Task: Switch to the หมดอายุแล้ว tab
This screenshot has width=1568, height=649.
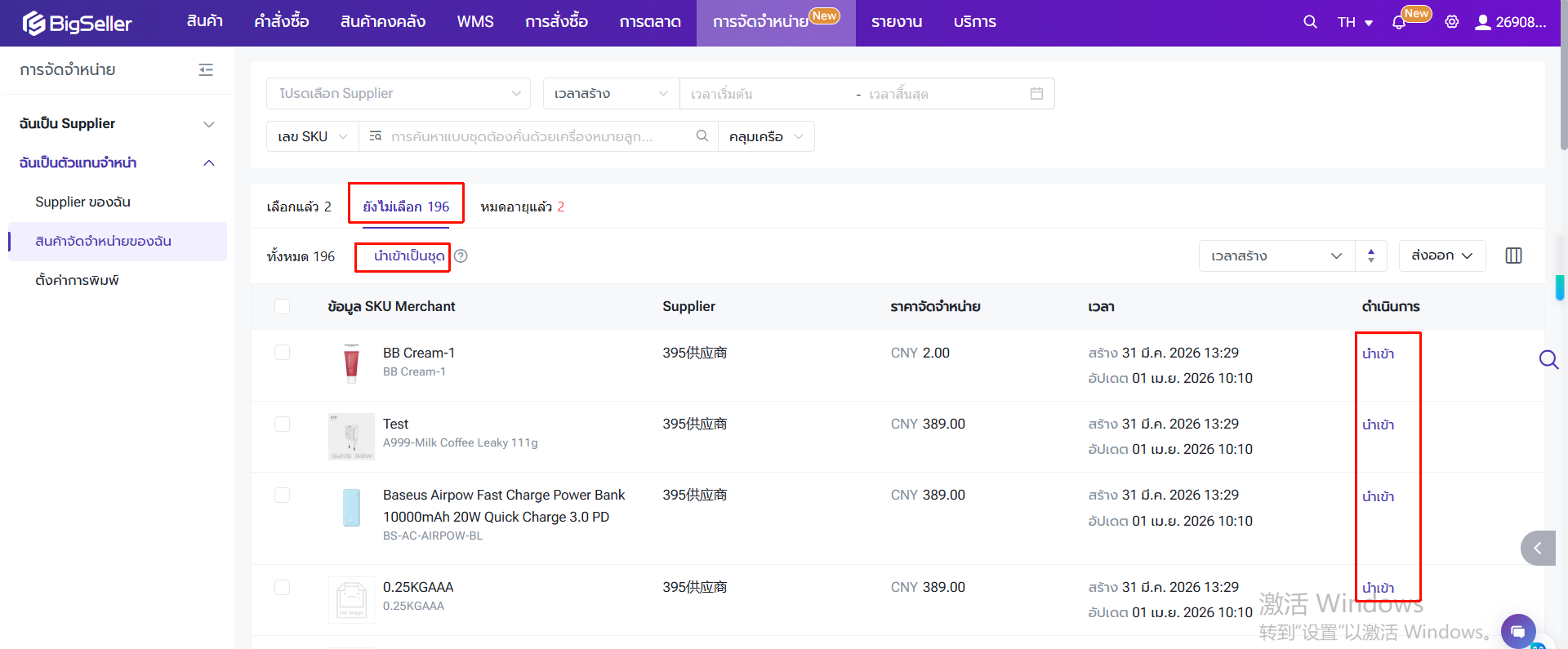Action: (x=522, y=207)
